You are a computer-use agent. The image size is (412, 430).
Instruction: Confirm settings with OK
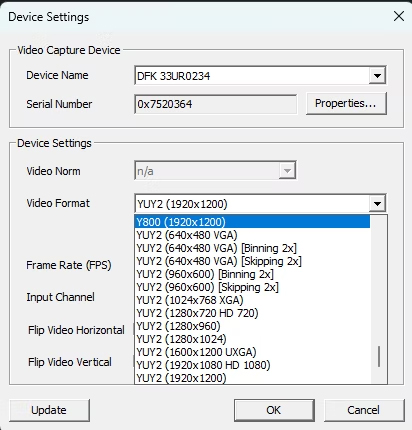[x=274, y=410]
